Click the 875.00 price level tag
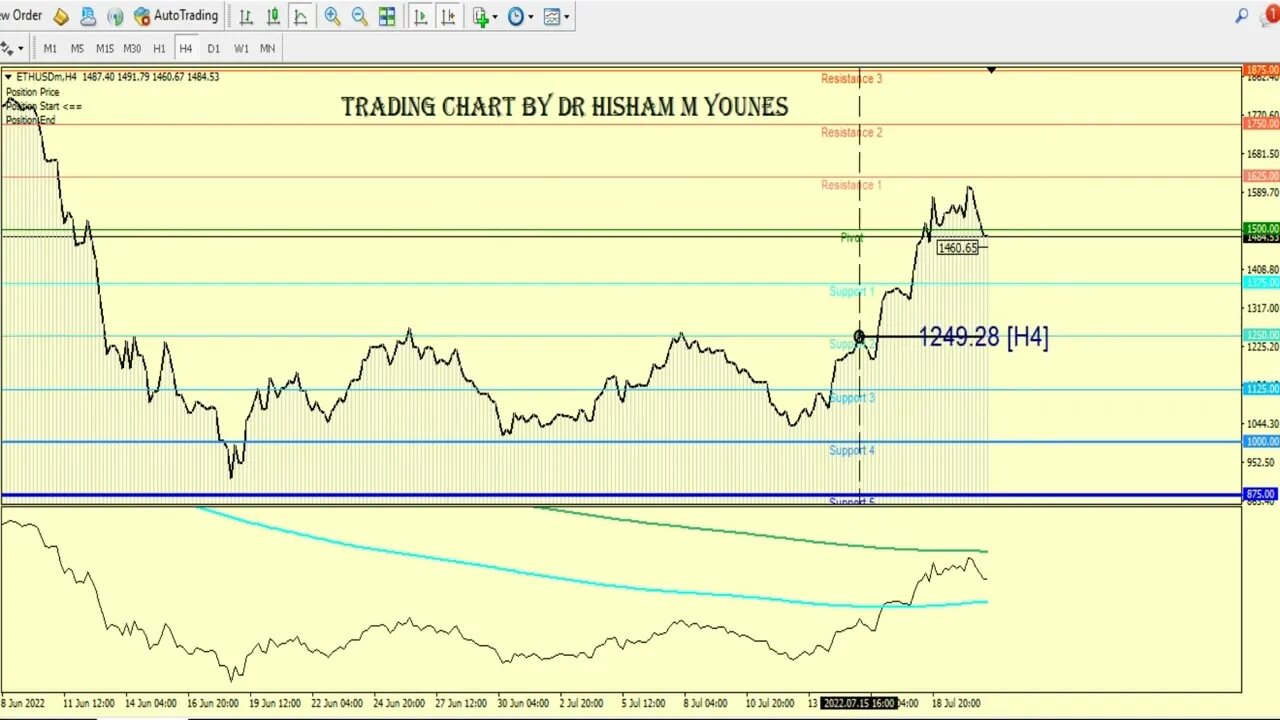The image size is (1280, 720). pyautogui.click(x=1261, y=494)
